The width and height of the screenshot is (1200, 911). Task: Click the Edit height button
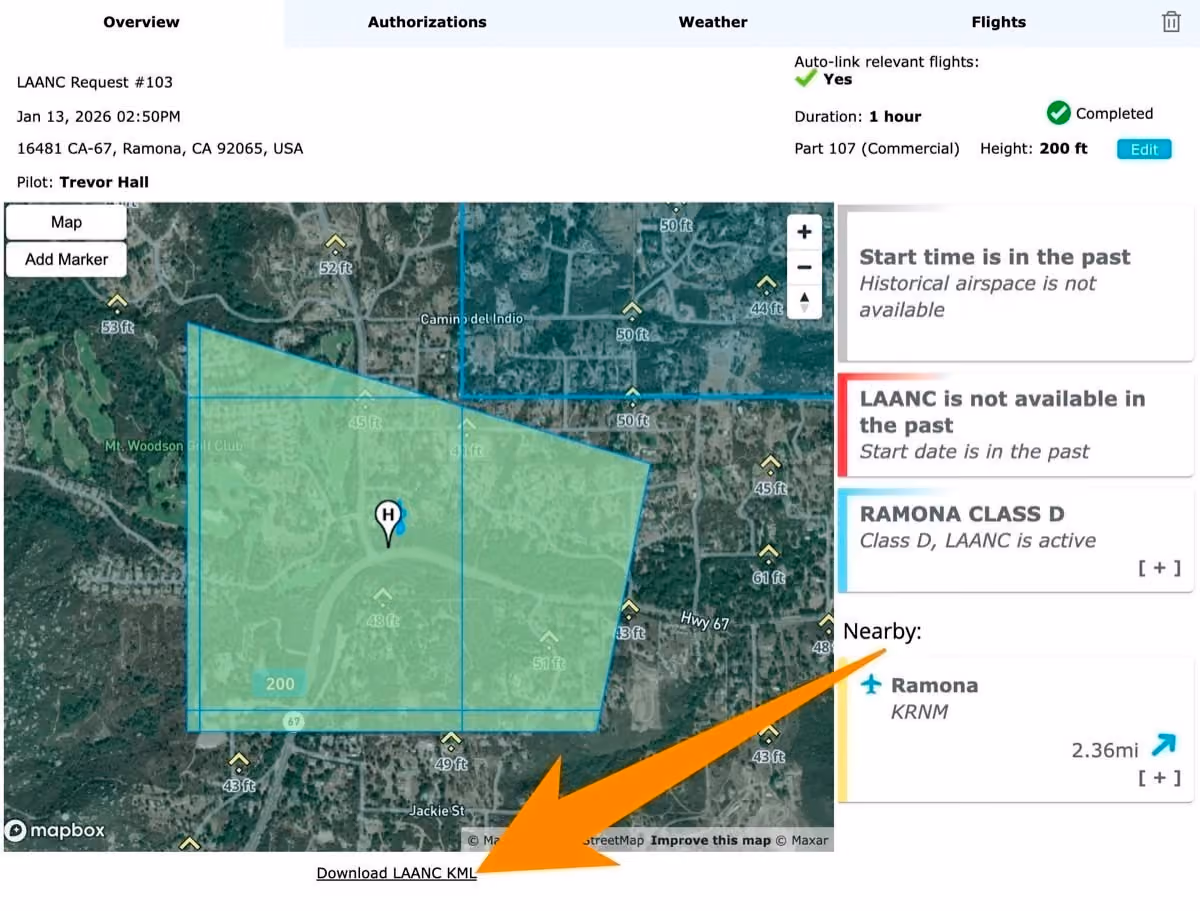click(x=1144, y=149)
